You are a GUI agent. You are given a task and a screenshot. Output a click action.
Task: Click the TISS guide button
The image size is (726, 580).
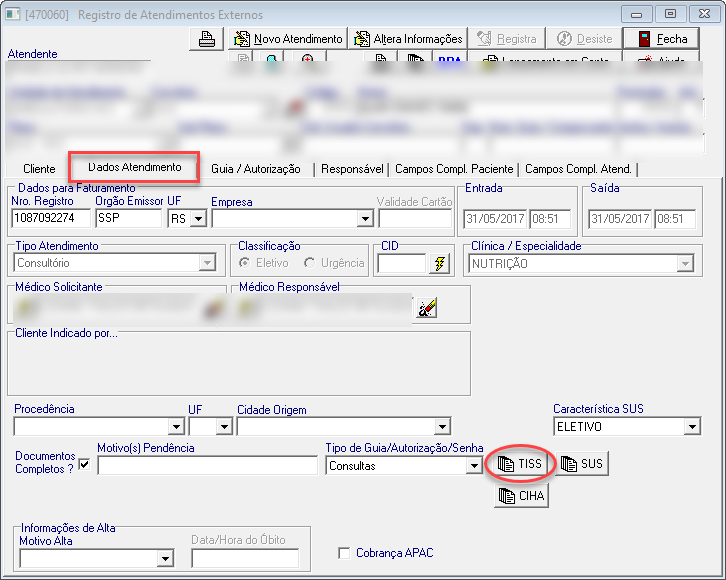[x=519, y=464]
